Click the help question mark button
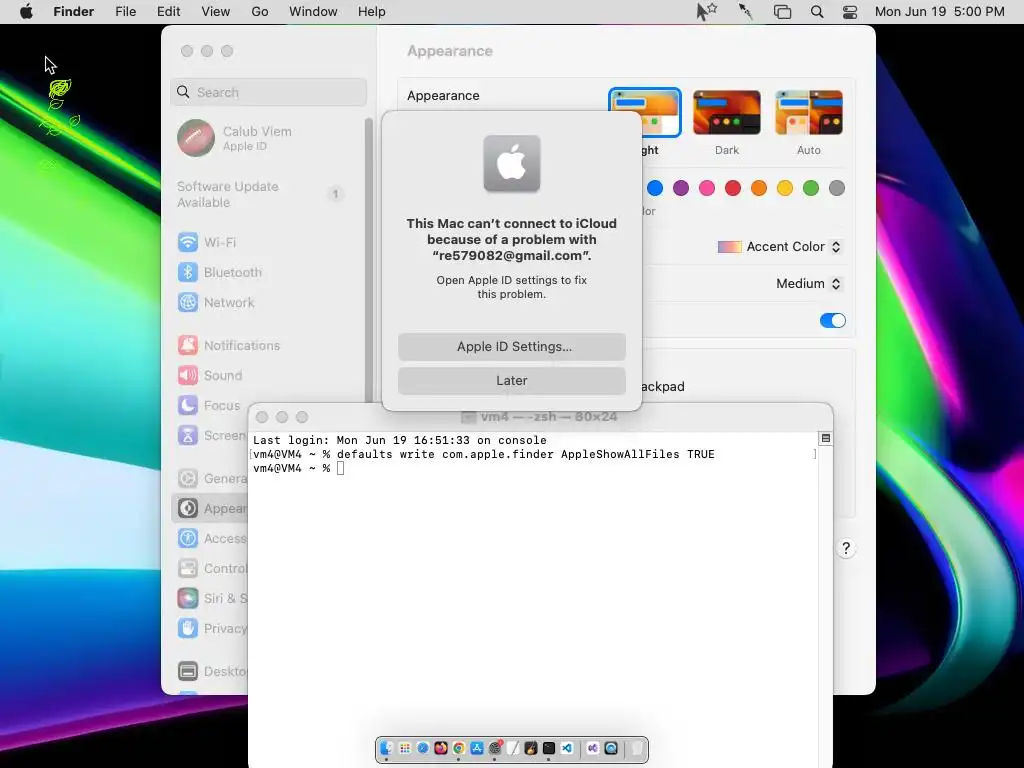Image resolution: width=1024 pixels, height=768 pixels. pyautogui.click(x=846, y=549)
